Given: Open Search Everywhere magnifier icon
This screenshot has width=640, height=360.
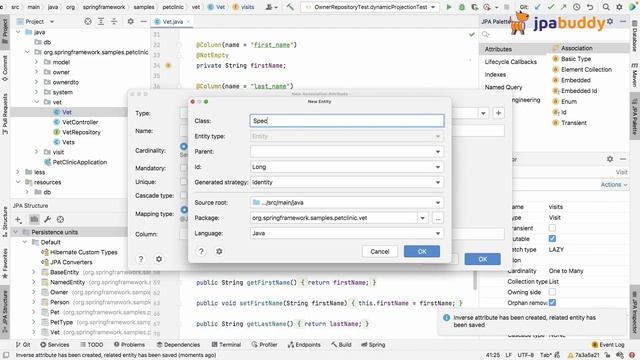Looking at the screenshot, I should click(606, 7).
